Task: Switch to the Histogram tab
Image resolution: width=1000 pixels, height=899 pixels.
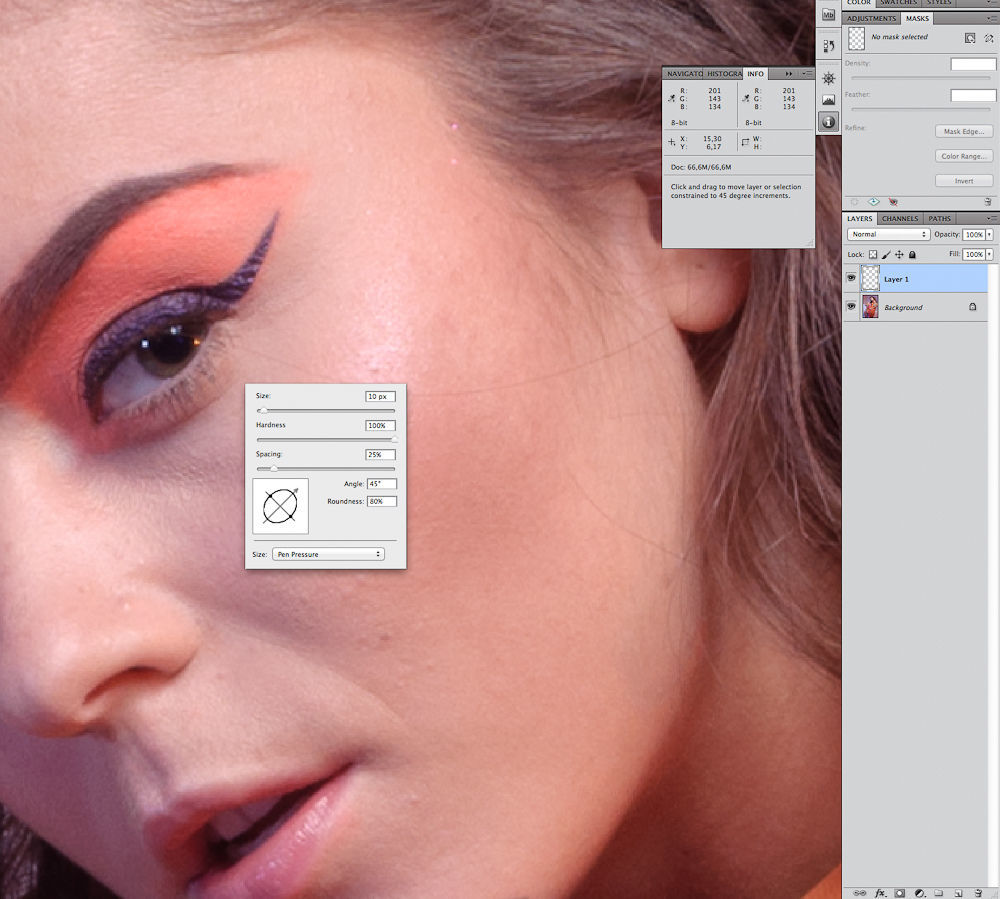Action: click(724, 74)
